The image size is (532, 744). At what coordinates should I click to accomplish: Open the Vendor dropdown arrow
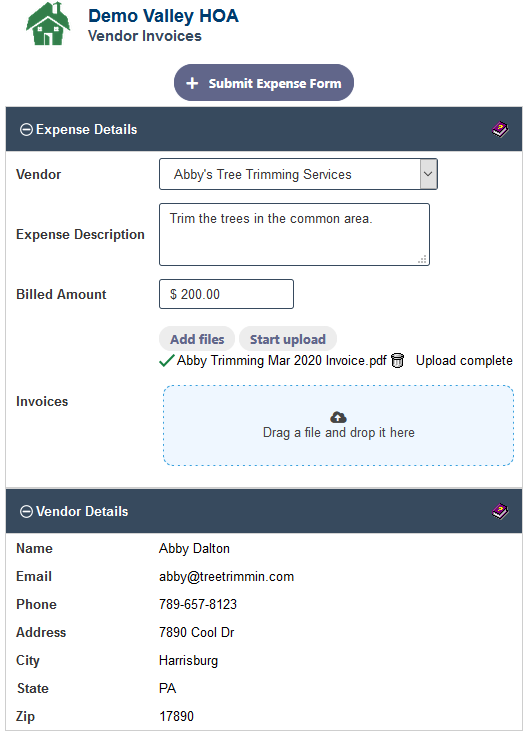coord(428,174)
